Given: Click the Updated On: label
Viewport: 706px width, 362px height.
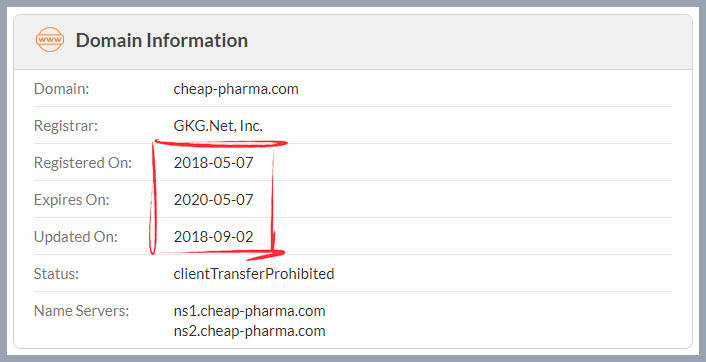Looking at the screenshot, I should coord(76,236).
